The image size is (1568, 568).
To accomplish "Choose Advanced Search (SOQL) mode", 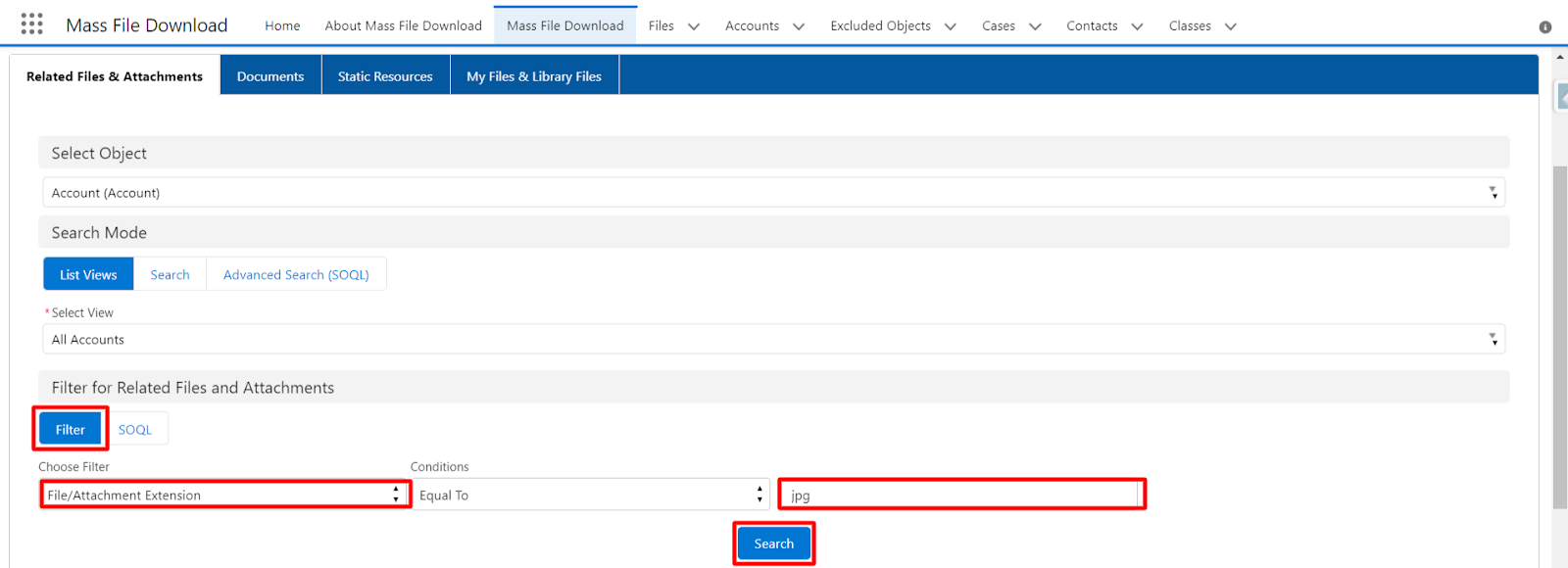I will (296, 274).
